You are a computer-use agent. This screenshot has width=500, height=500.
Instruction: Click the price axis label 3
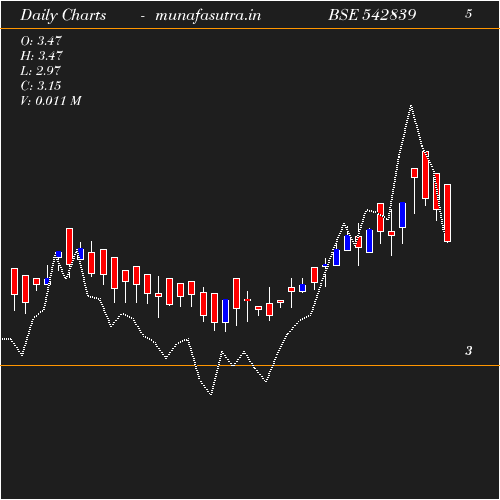pos(469,351)
